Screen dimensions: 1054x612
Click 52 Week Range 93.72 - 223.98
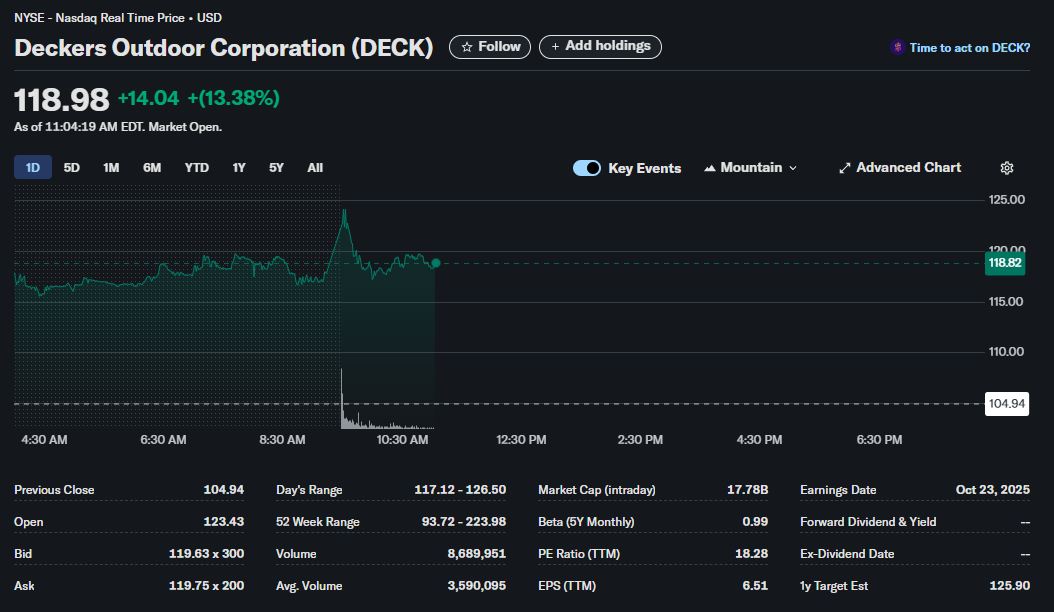[x=464, y=522]
